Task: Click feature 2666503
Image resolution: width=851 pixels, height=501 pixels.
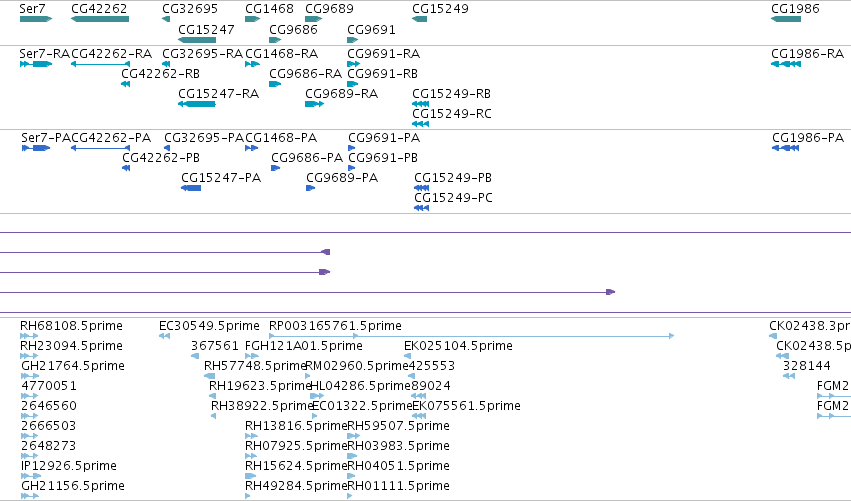Action: click(x=30, y=436)
